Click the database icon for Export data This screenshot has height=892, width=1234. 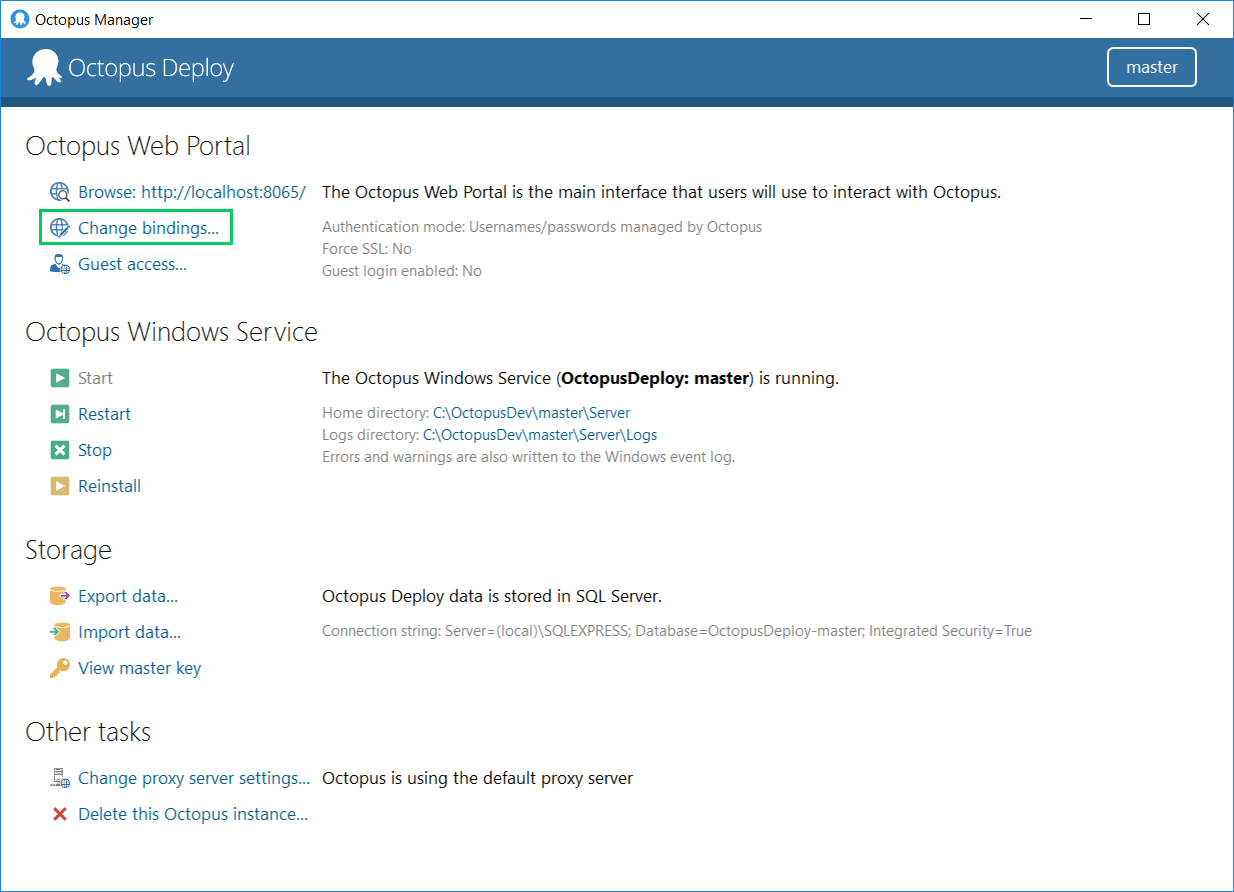click(x=60, y=596)
